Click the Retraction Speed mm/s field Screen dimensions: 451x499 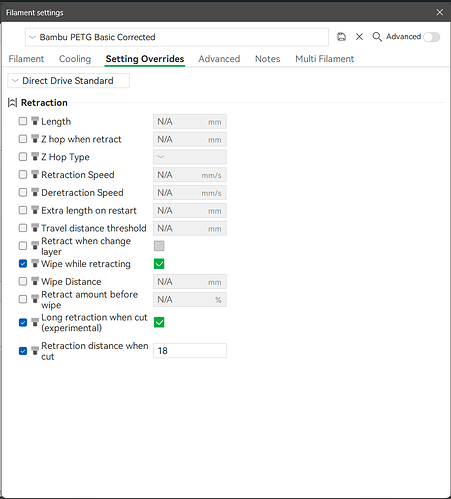190,175
